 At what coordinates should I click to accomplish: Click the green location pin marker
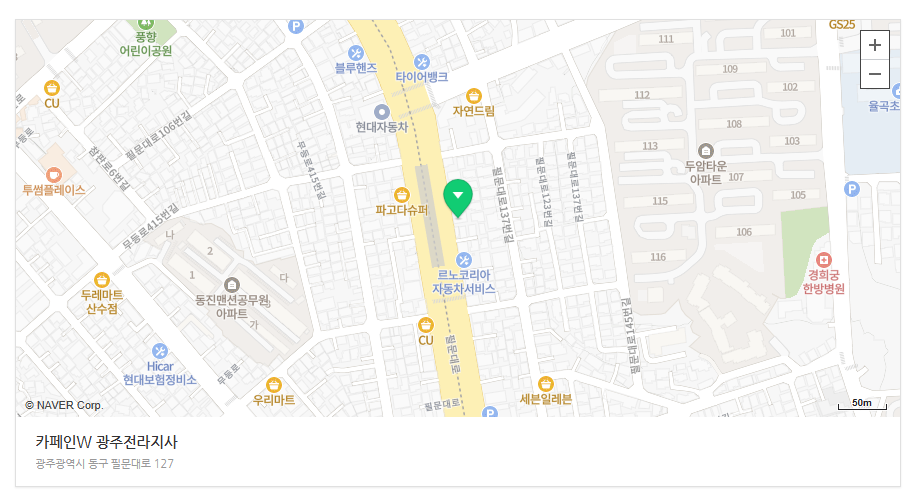click(x=458, y=198)
